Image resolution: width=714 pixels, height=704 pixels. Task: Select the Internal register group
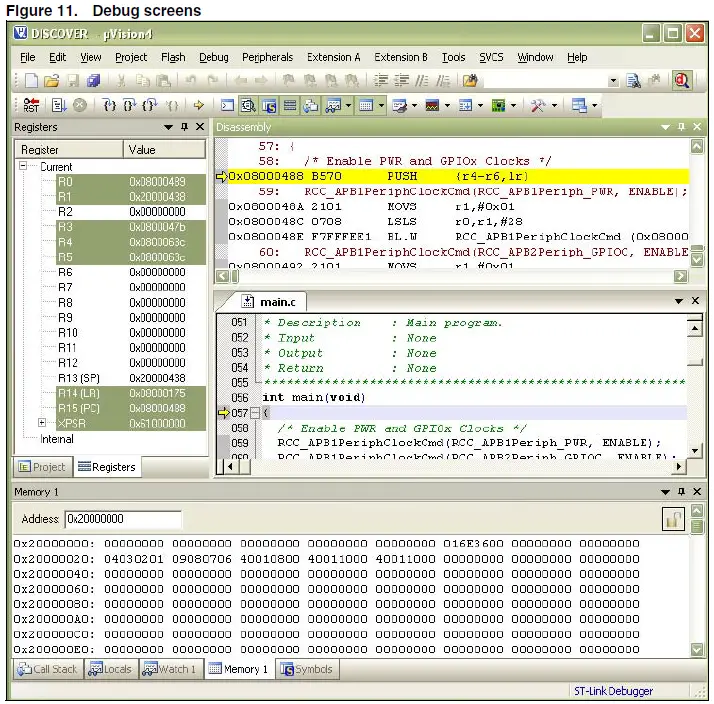[x=56, y=439]
